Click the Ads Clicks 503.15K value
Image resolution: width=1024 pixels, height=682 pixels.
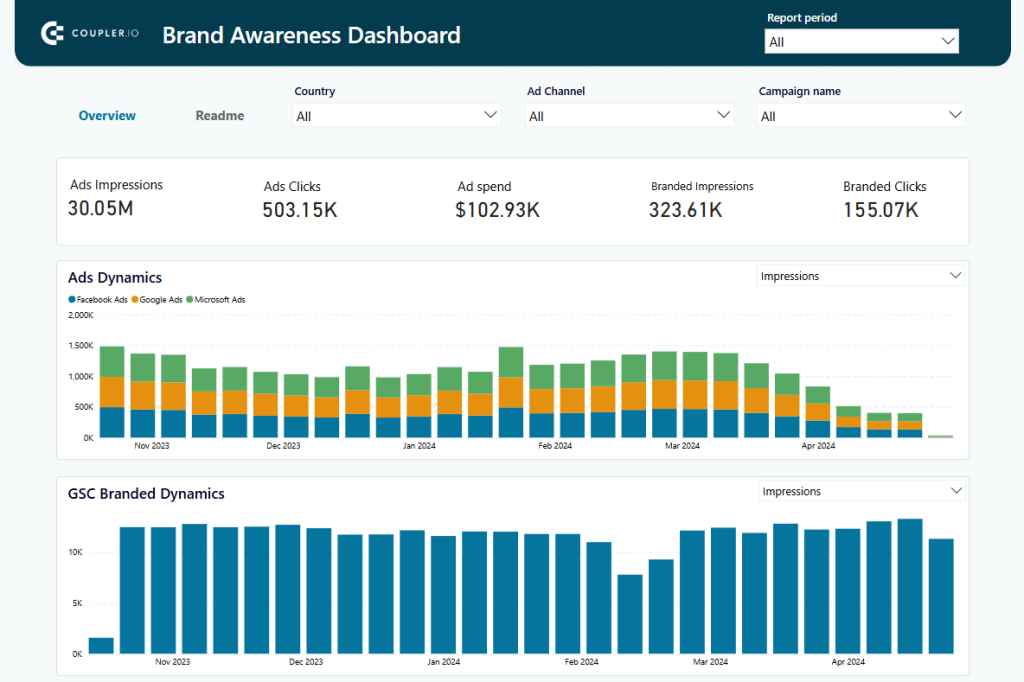(300, 210)
